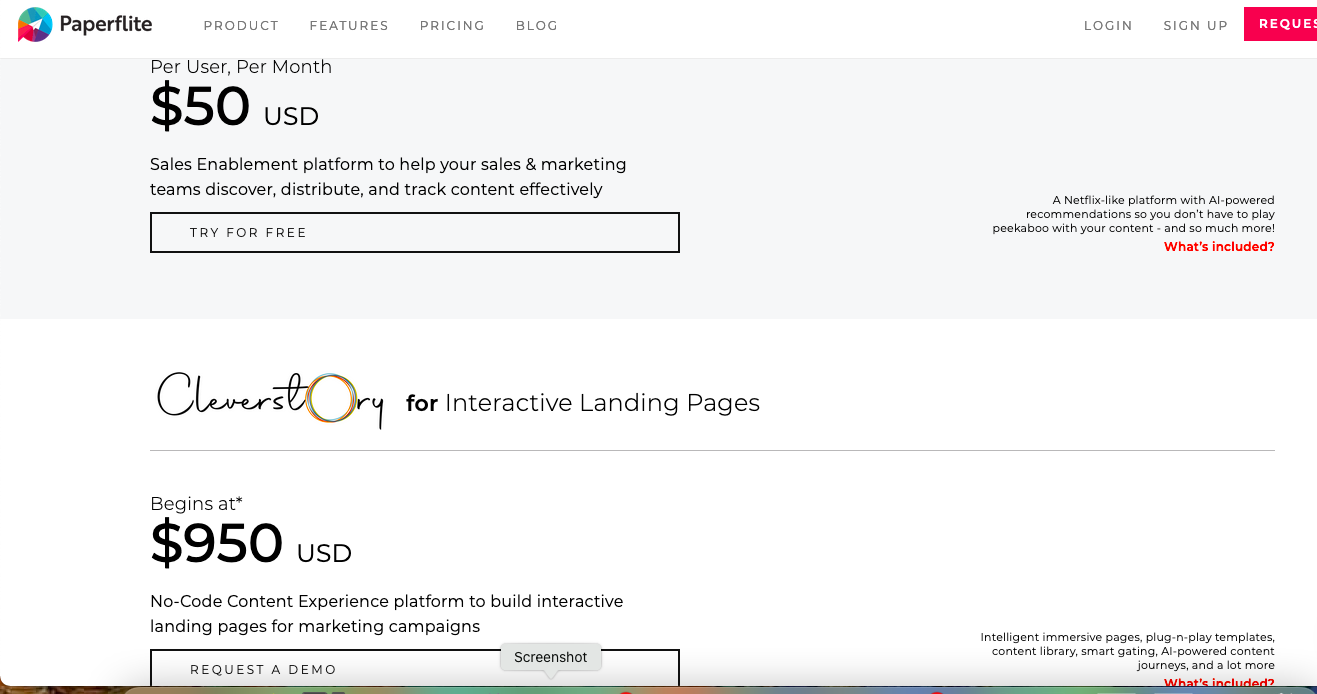Click SIGN UP in the header
The image size is (1317, 694).
coord(1195,26)
